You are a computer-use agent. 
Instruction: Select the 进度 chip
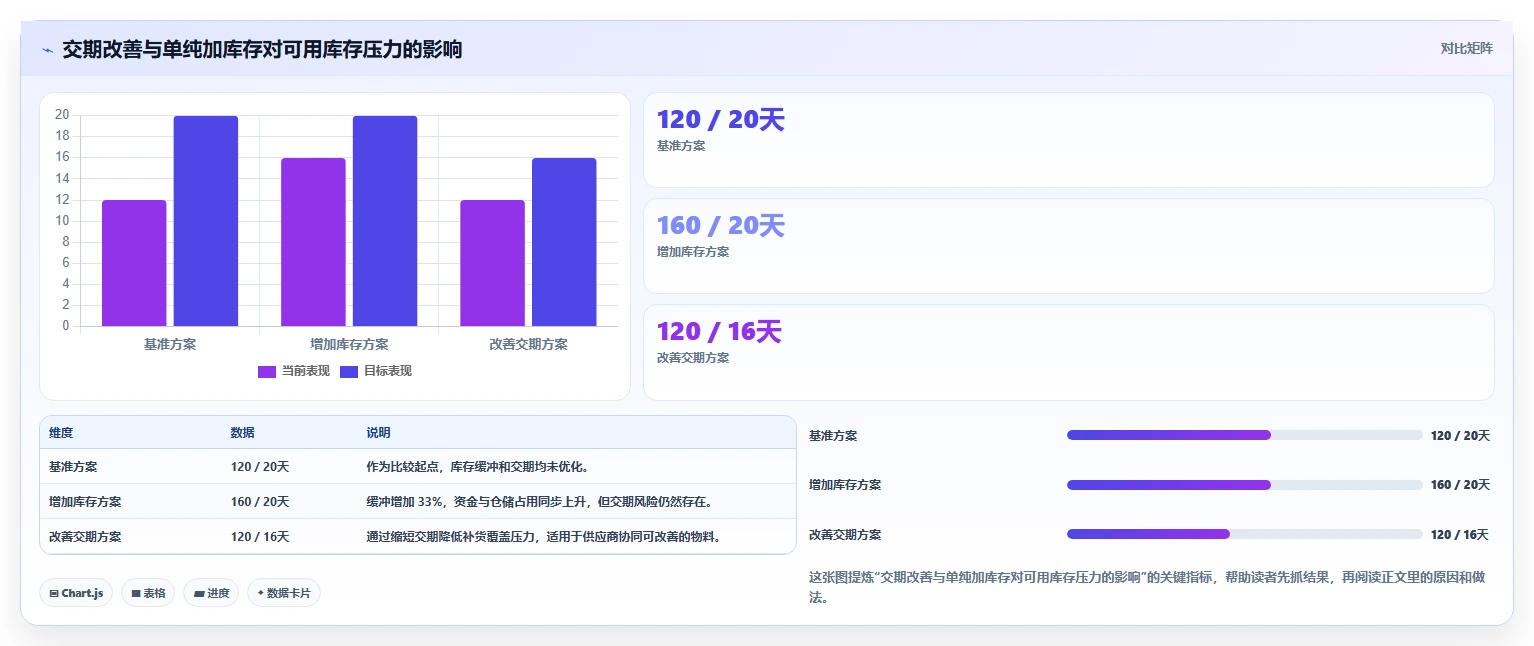(211, 593)
